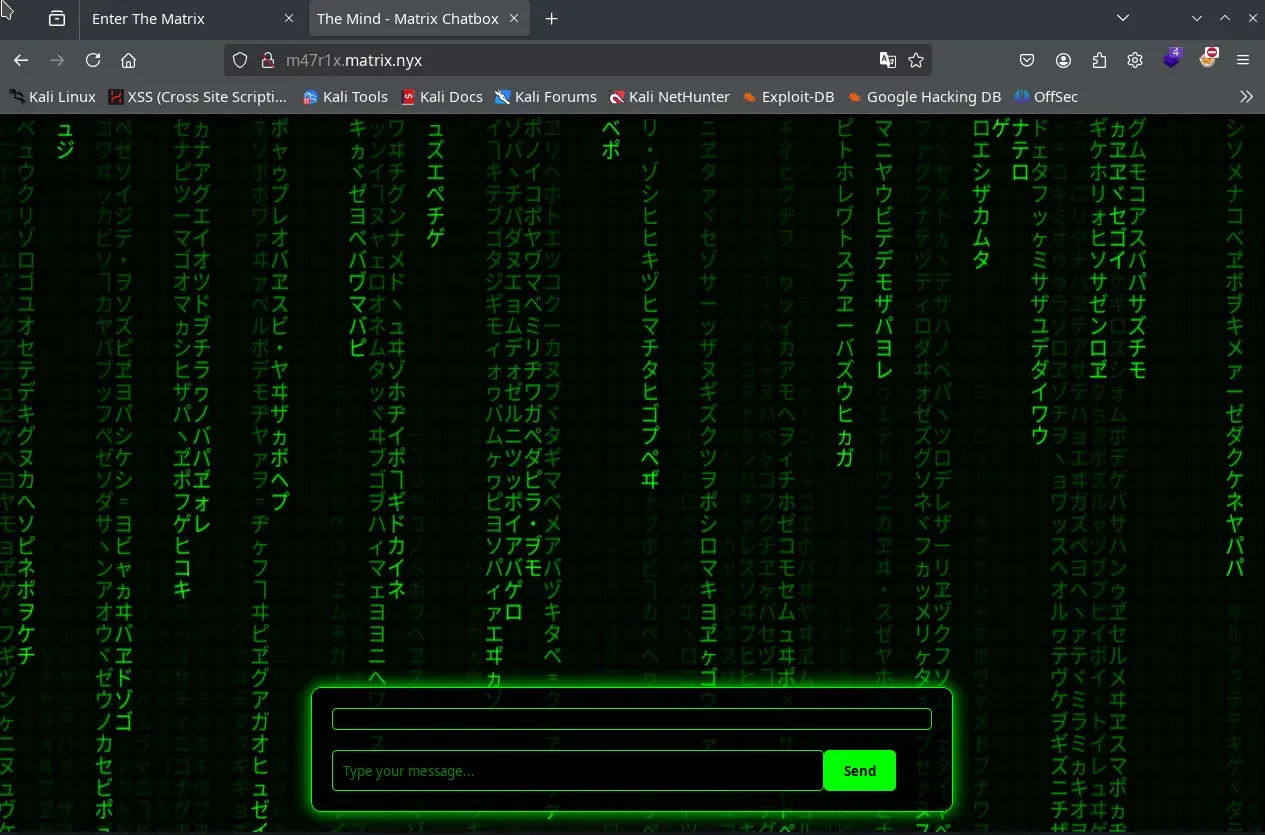Open the Kali NetHunter bookmark

670,97
